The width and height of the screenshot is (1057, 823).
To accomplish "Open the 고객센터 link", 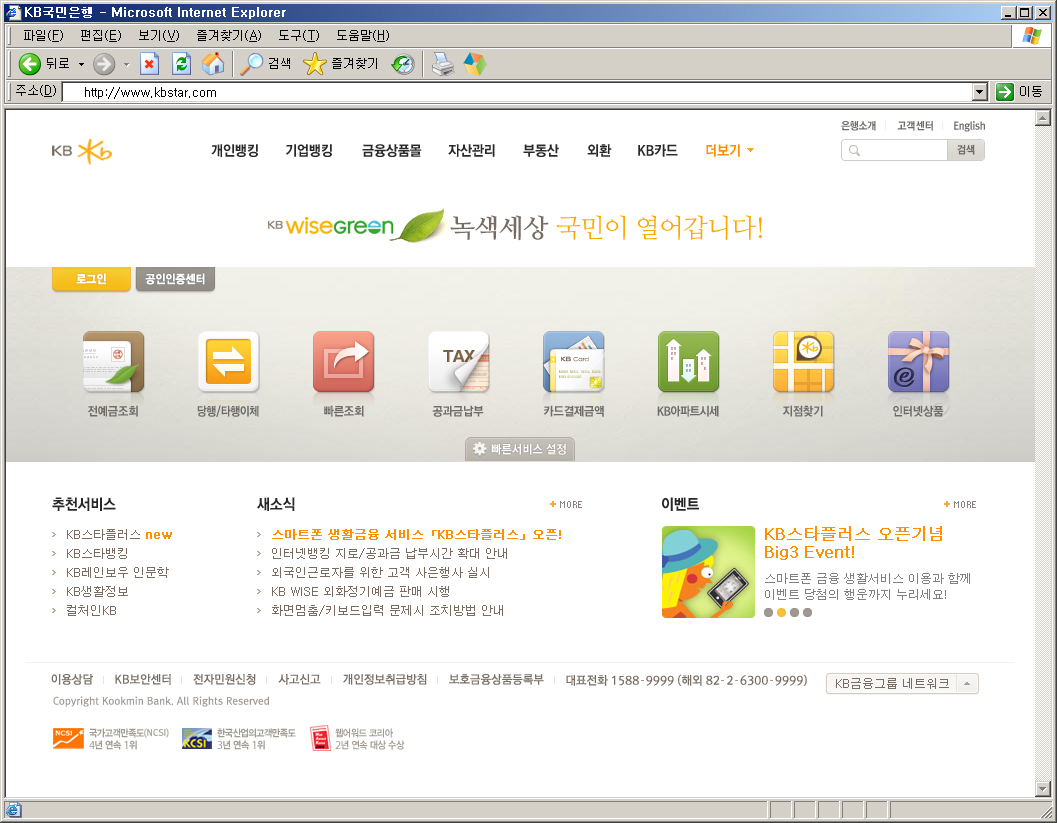I will (915, 125).
